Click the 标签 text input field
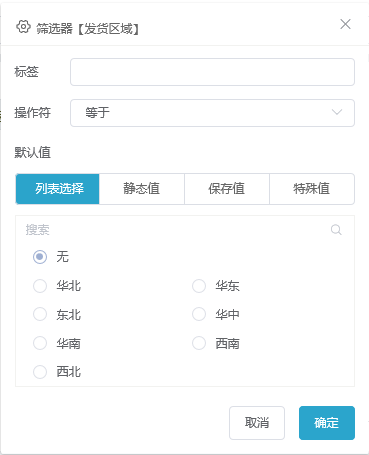The height and width of the screenshot is (455, 369). pos(212,72)
